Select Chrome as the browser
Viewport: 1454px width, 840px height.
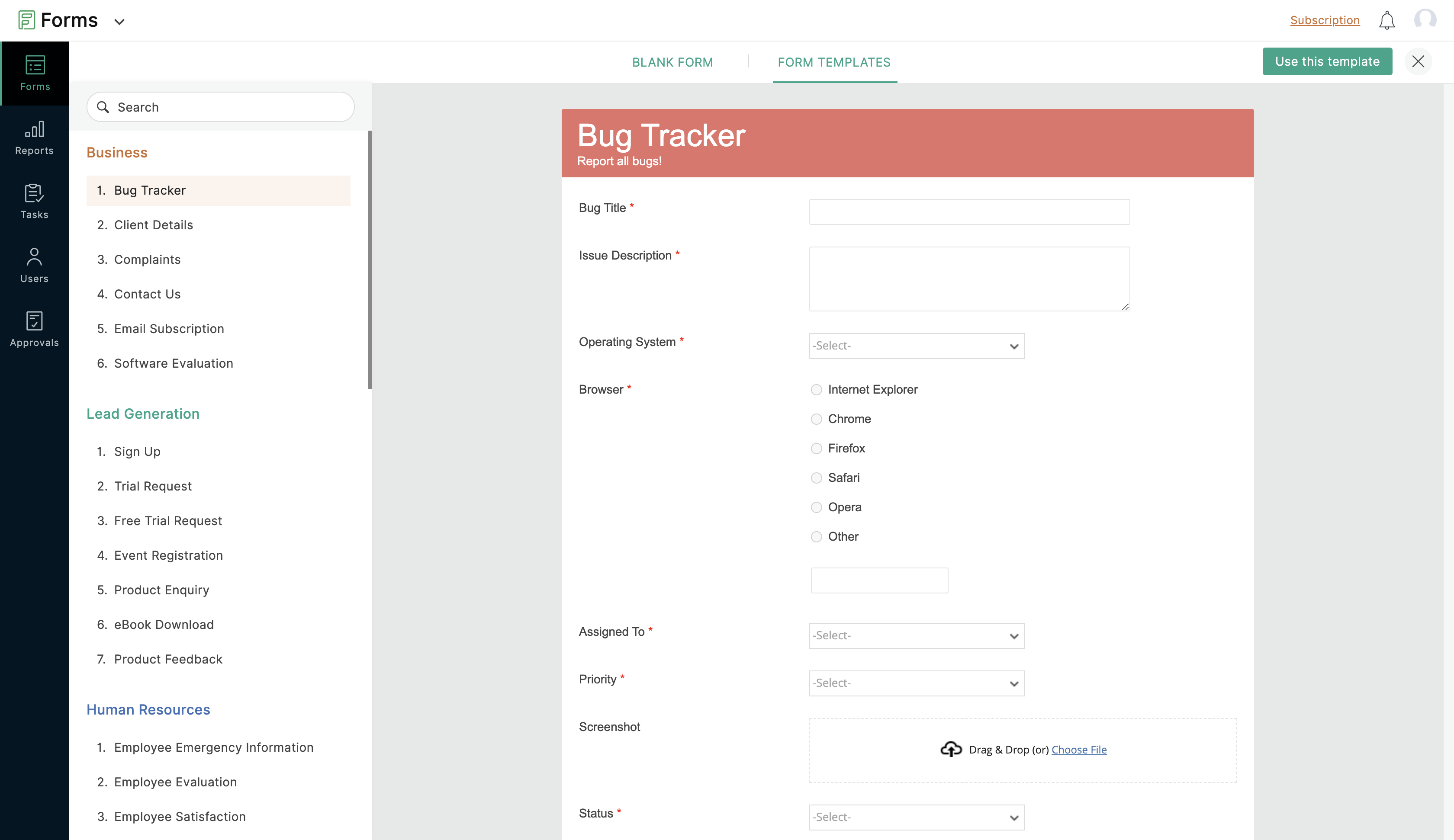817,419
